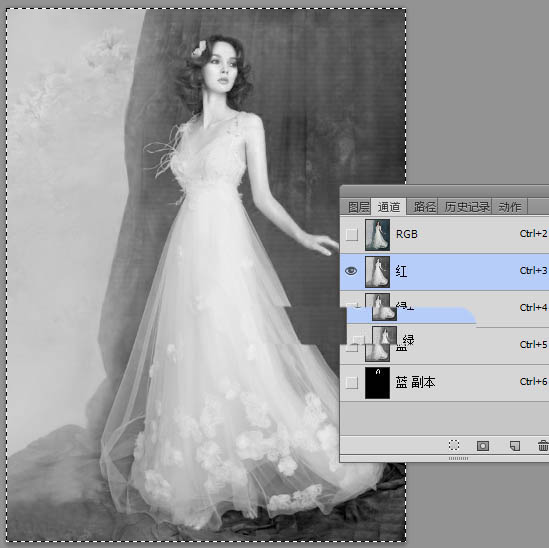Image resolution: width=549 pixels, height=548 pixels.
Task: Select the 通道 tab
Action: 388,207
